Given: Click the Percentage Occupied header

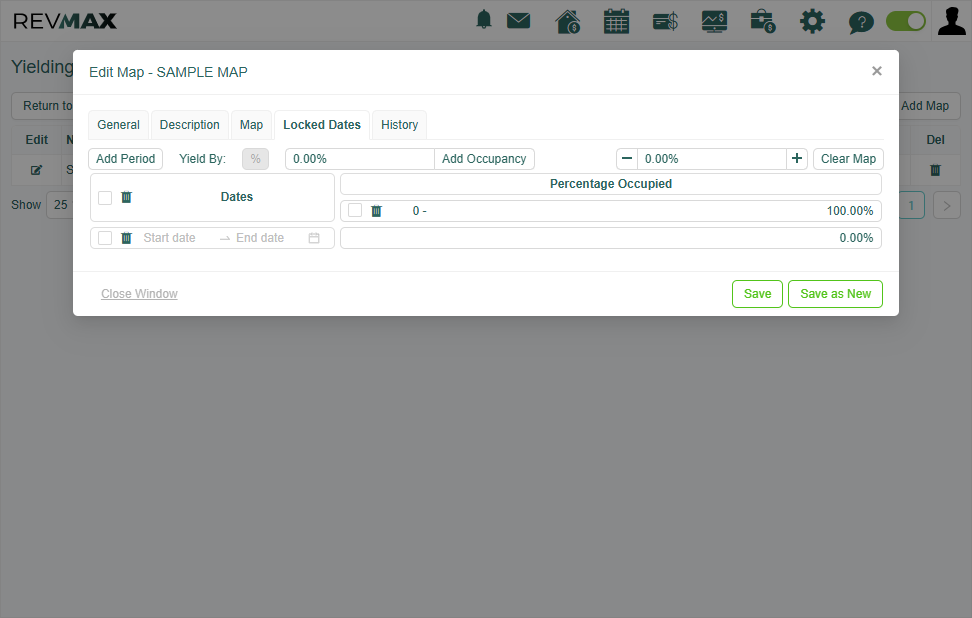Looking at the screenshot, I should coord(611,184).
